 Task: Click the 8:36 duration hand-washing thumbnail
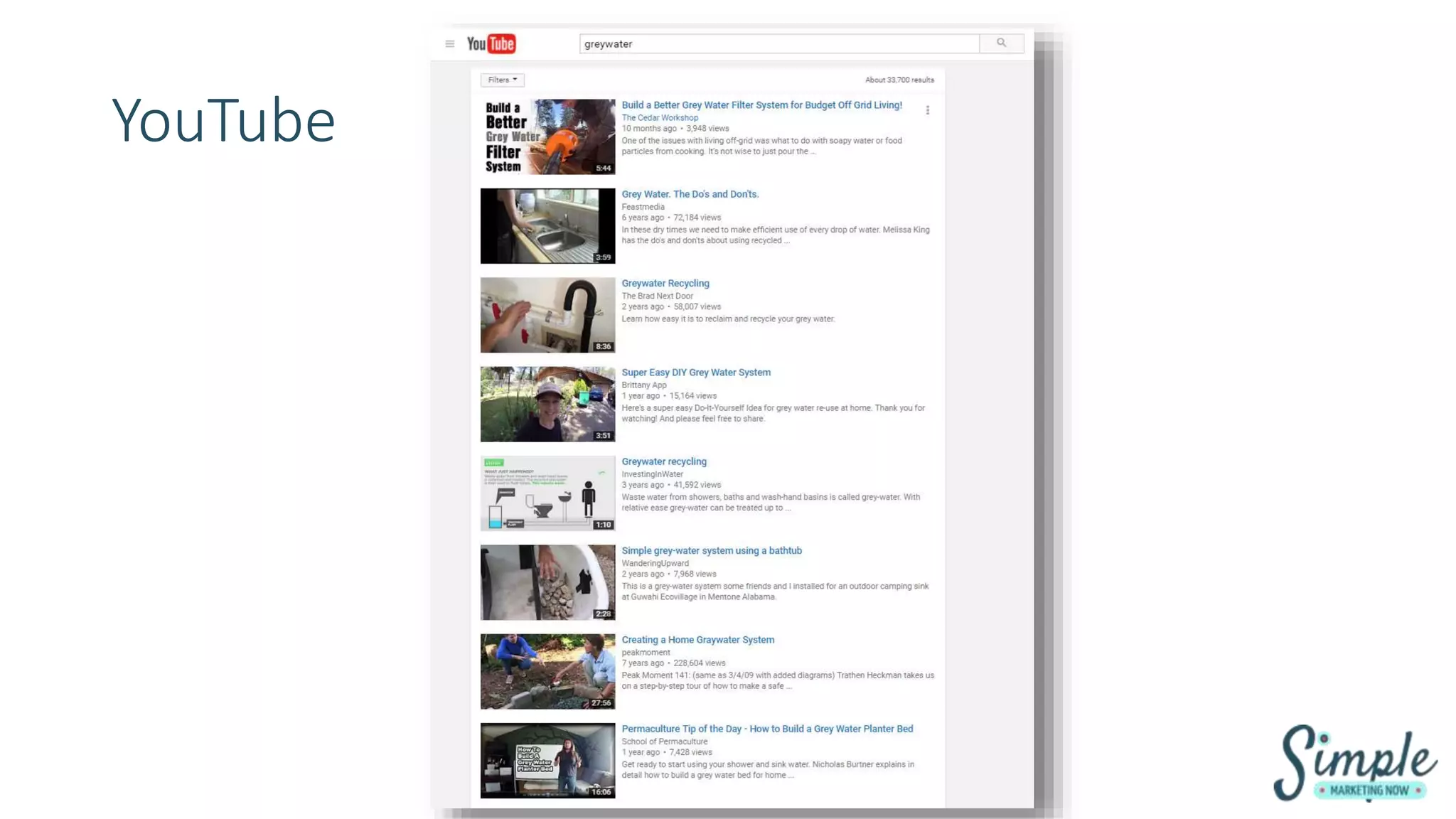click(547, 315)
